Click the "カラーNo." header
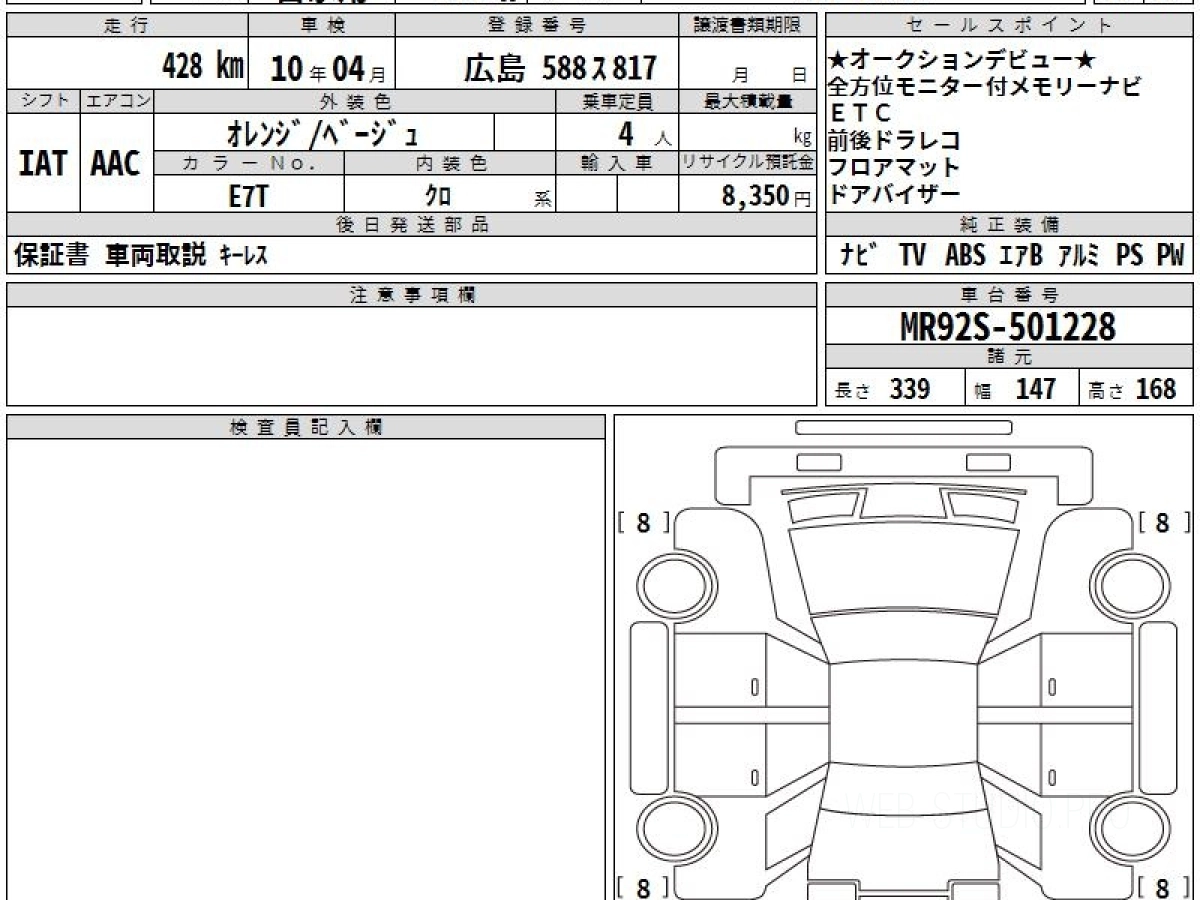 tap(249, 163)
